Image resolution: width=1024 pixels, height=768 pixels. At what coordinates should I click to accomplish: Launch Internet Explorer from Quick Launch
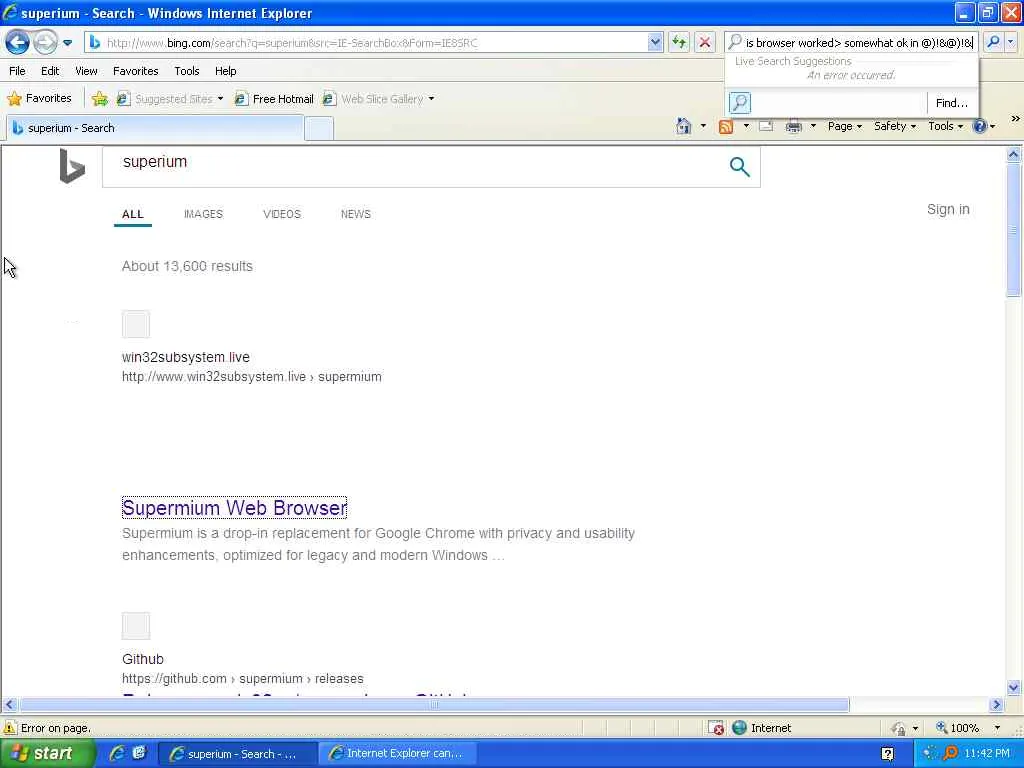click(117, 754)
